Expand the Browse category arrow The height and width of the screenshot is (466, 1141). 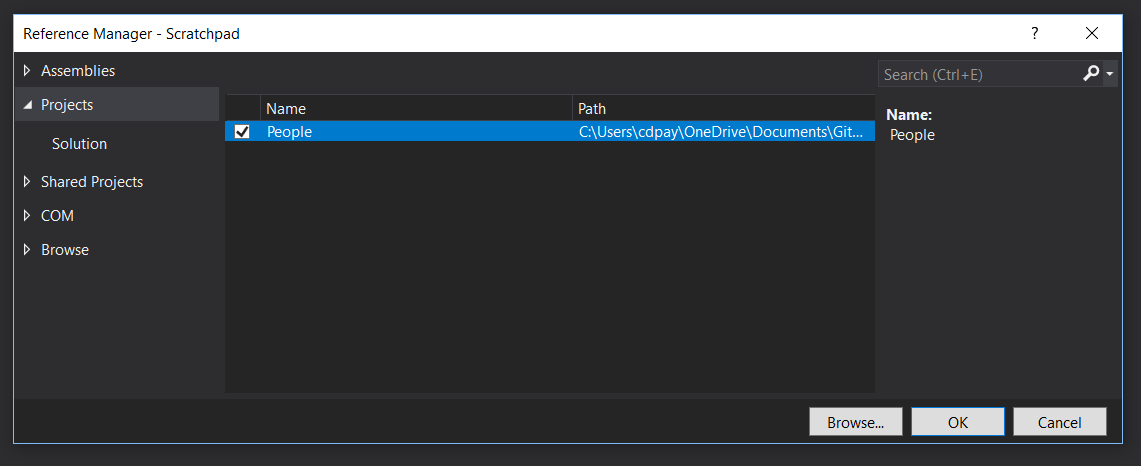28,250
